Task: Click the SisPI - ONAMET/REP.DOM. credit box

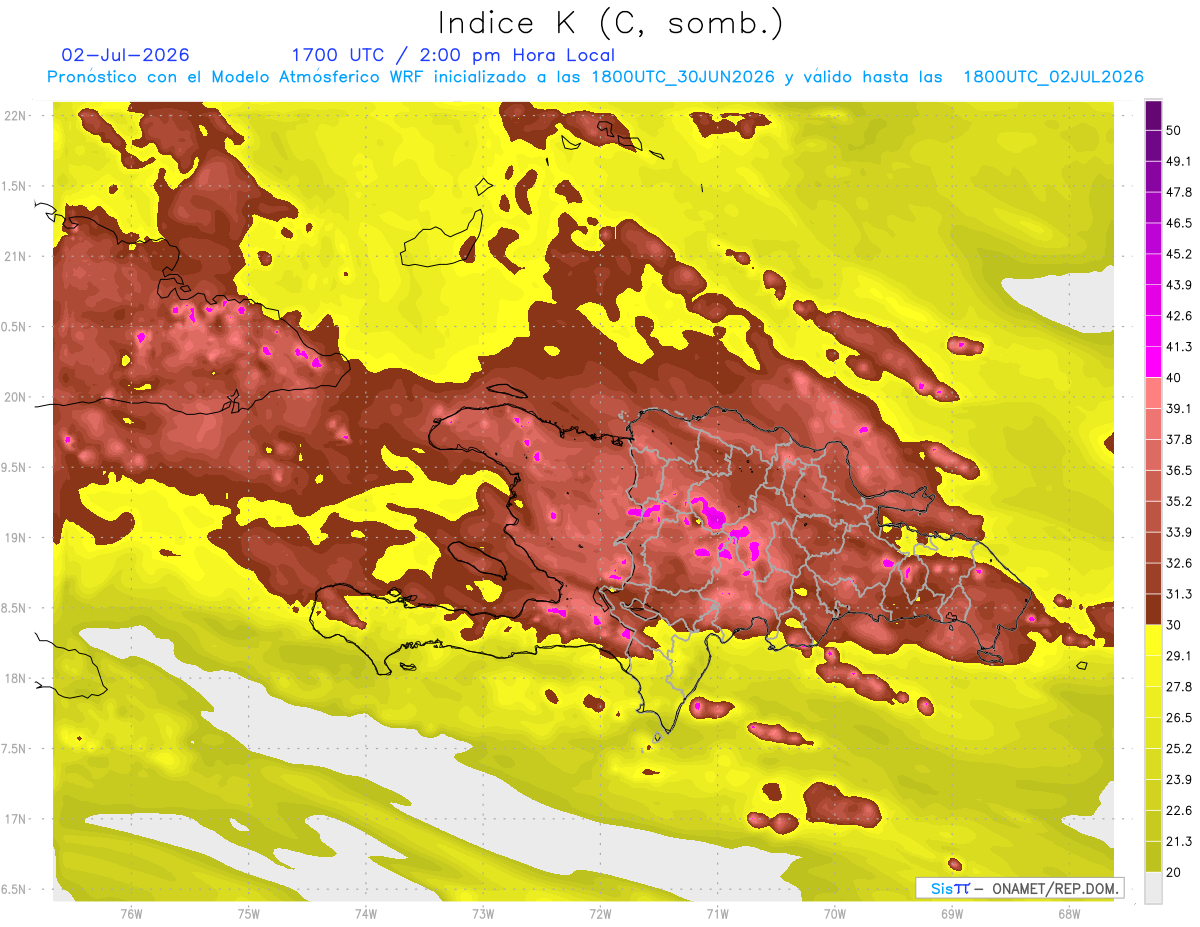Action: click(x=1019, y=888)
